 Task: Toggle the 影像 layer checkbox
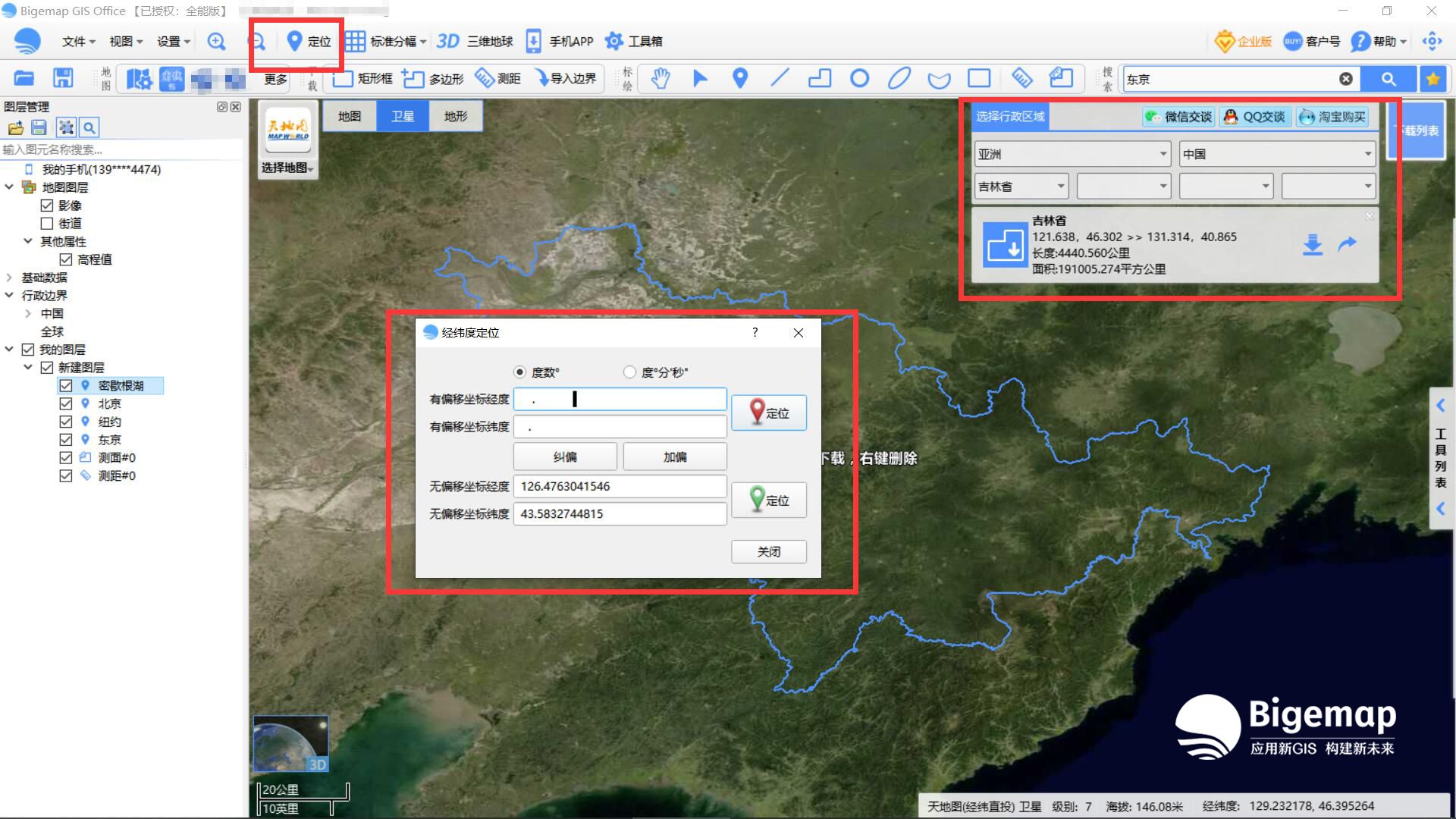click(x=47, y=206)
